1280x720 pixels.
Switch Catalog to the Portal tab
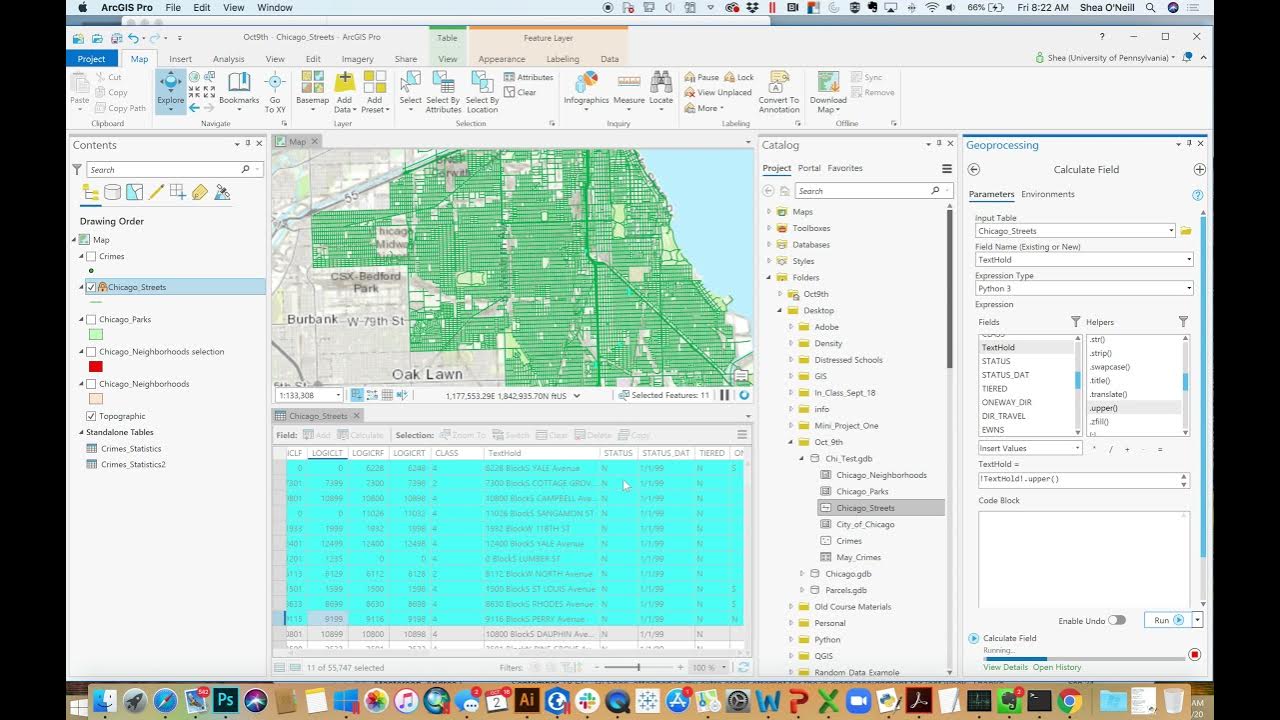click(809, 168)
